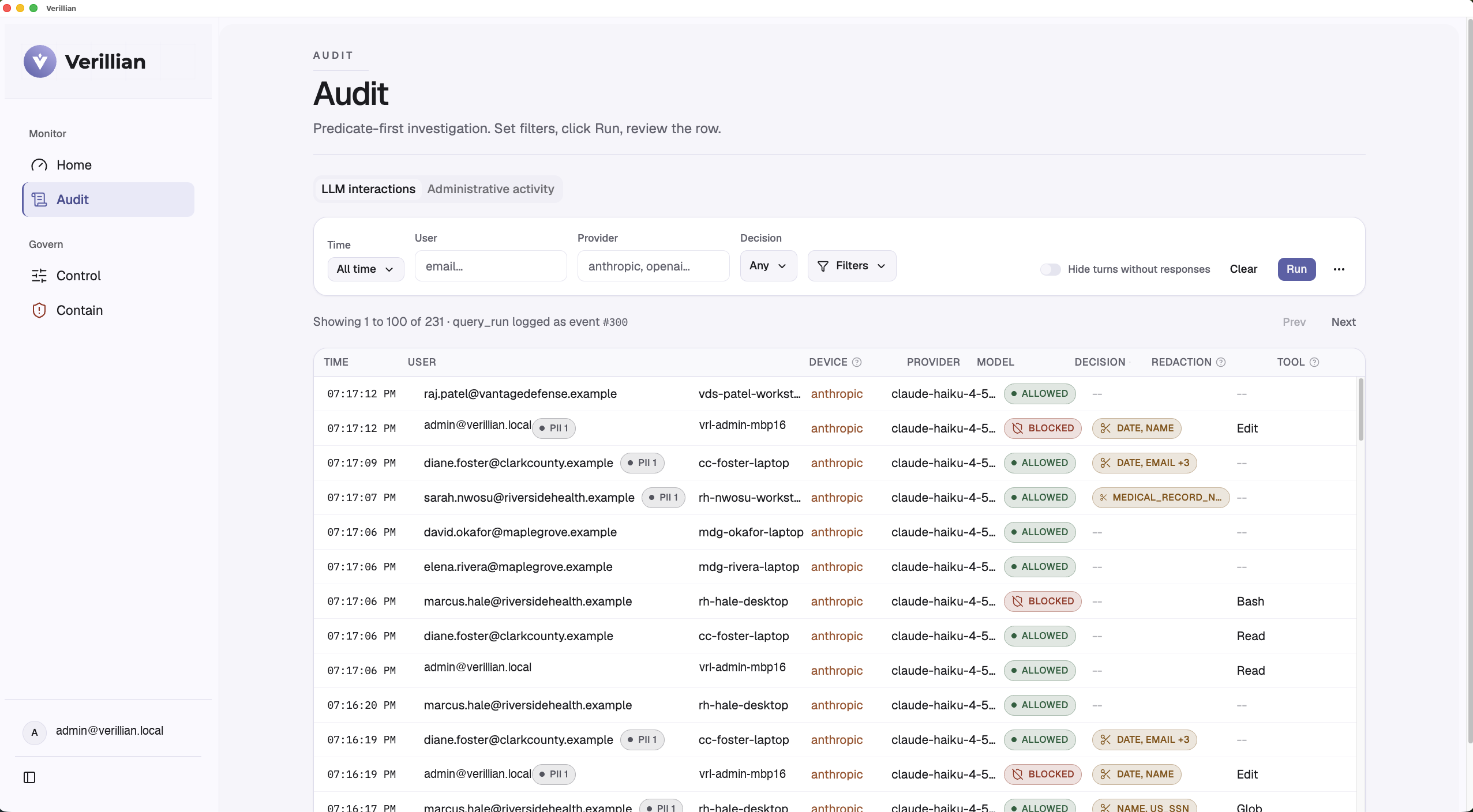Click the Run button
Viewport: 1473px width, 812px height.
tap(1296, 269)
